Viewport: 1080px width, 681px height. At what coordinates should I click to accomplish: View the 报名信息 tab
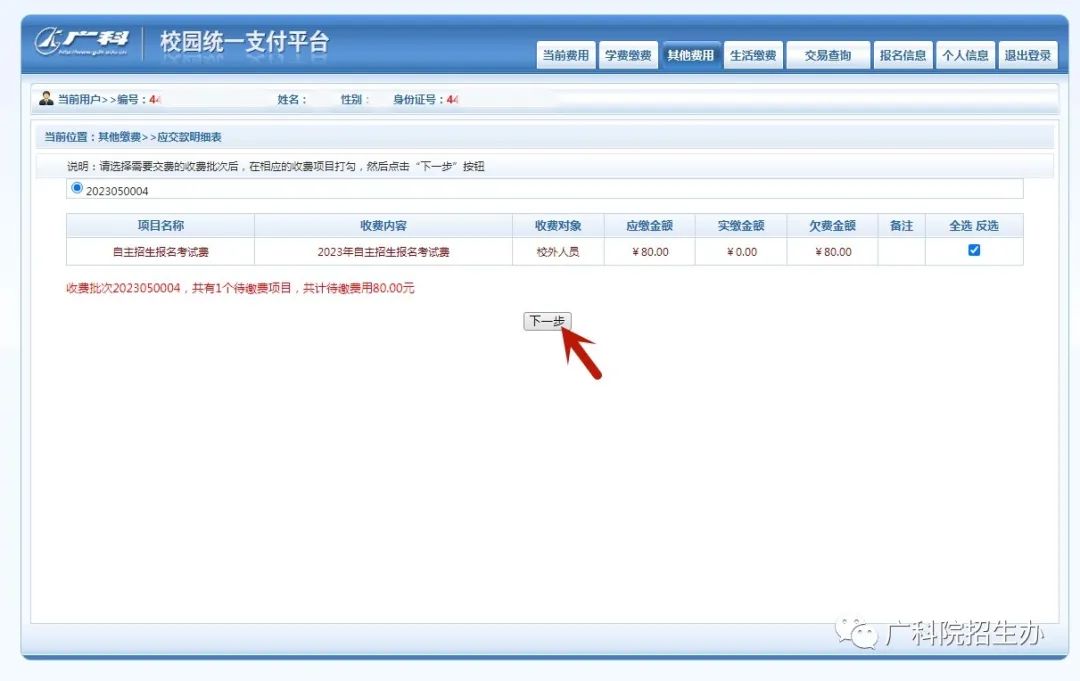coord(902,56)
